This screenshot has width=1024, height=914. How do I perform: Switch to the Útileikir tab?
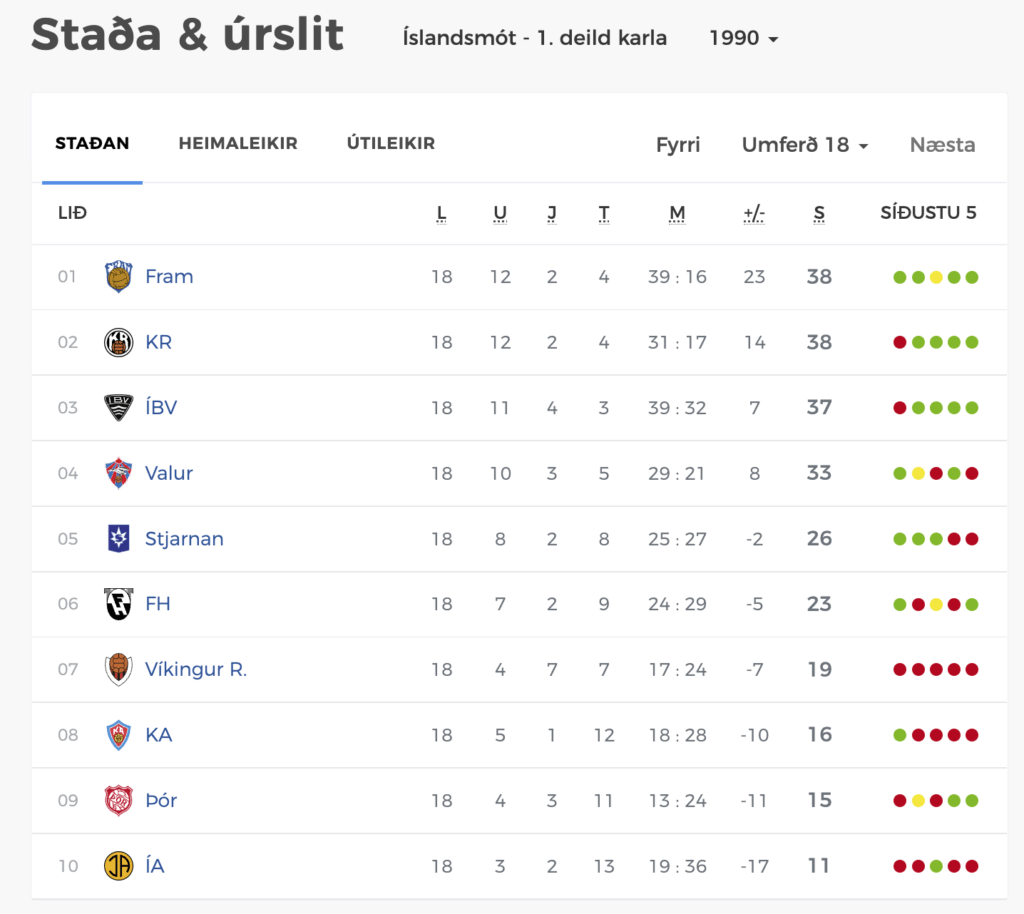coord(391,143)
